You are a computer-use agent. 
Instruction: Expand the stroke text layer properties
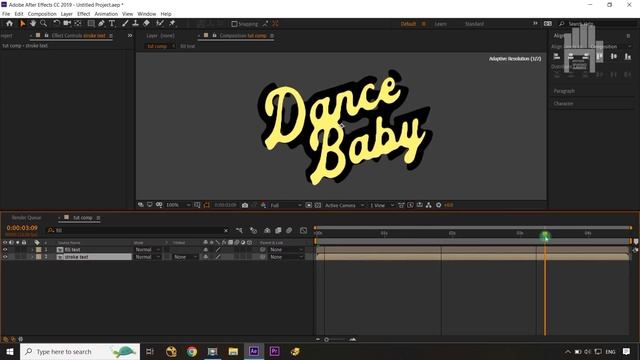click(32, 257)
